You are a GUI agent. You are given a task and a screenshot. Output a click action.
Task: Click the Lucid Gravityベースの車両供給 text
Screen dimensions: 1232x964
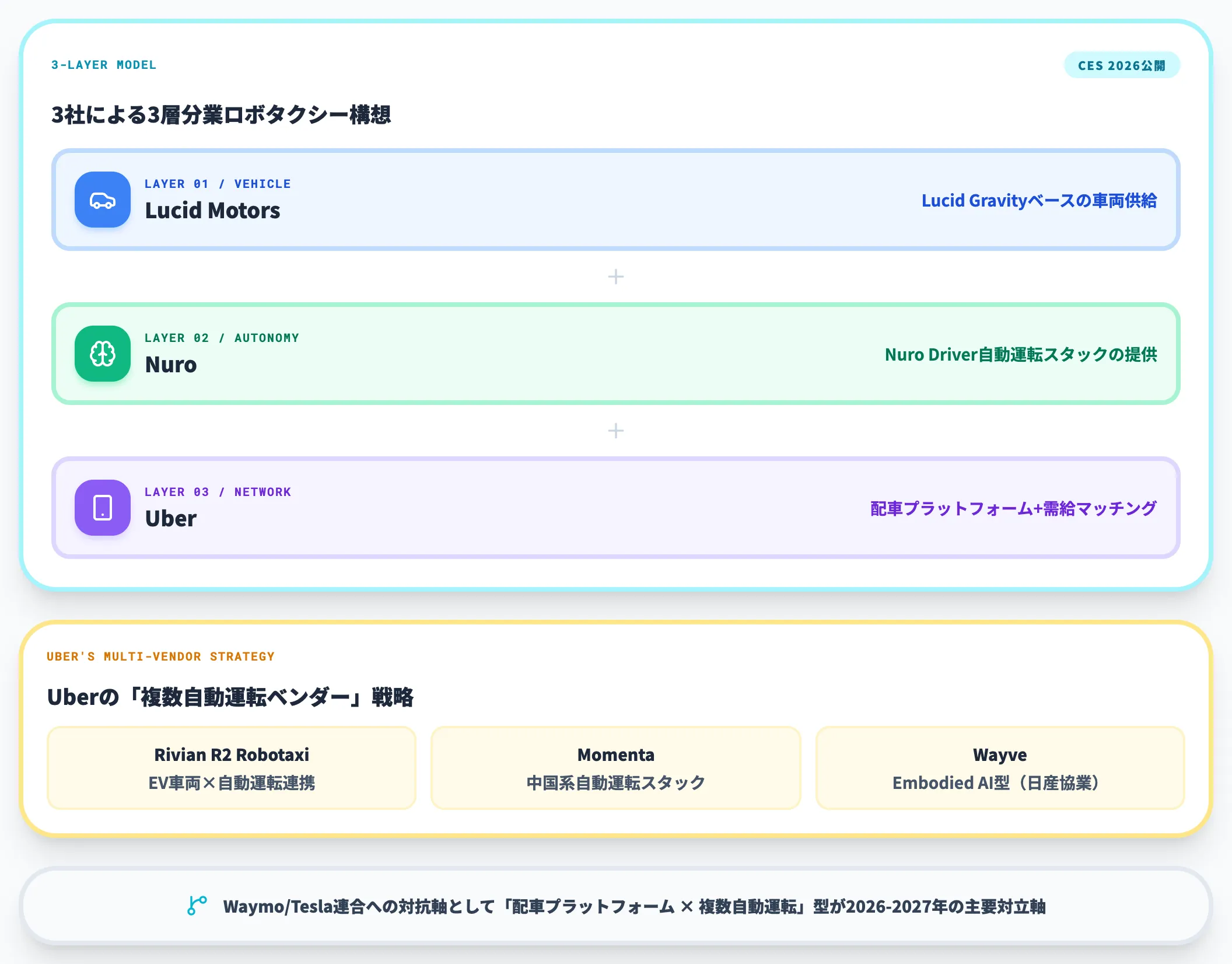[1039, 201]
